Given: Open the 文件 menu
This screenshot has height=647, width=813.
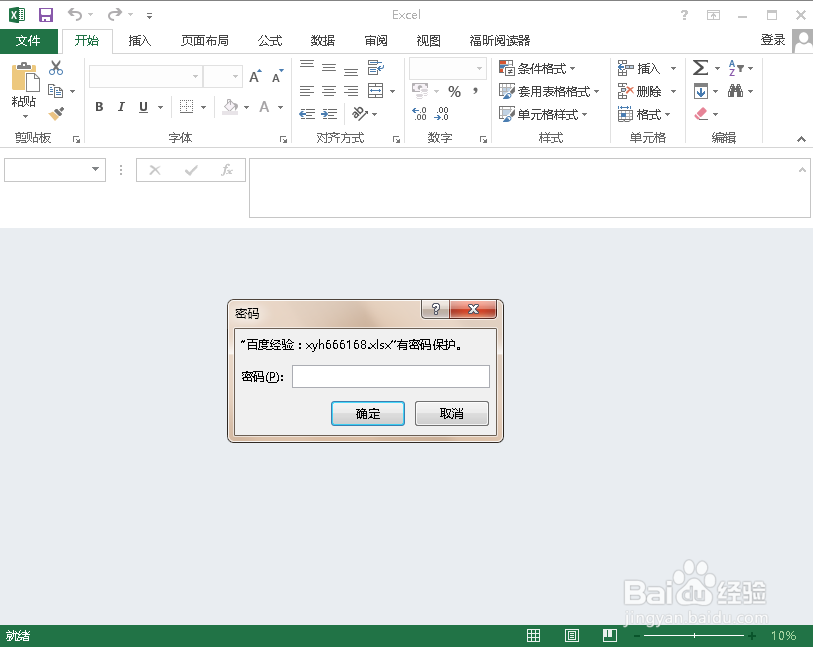Looking at the screenshot, I should [29, 41].
